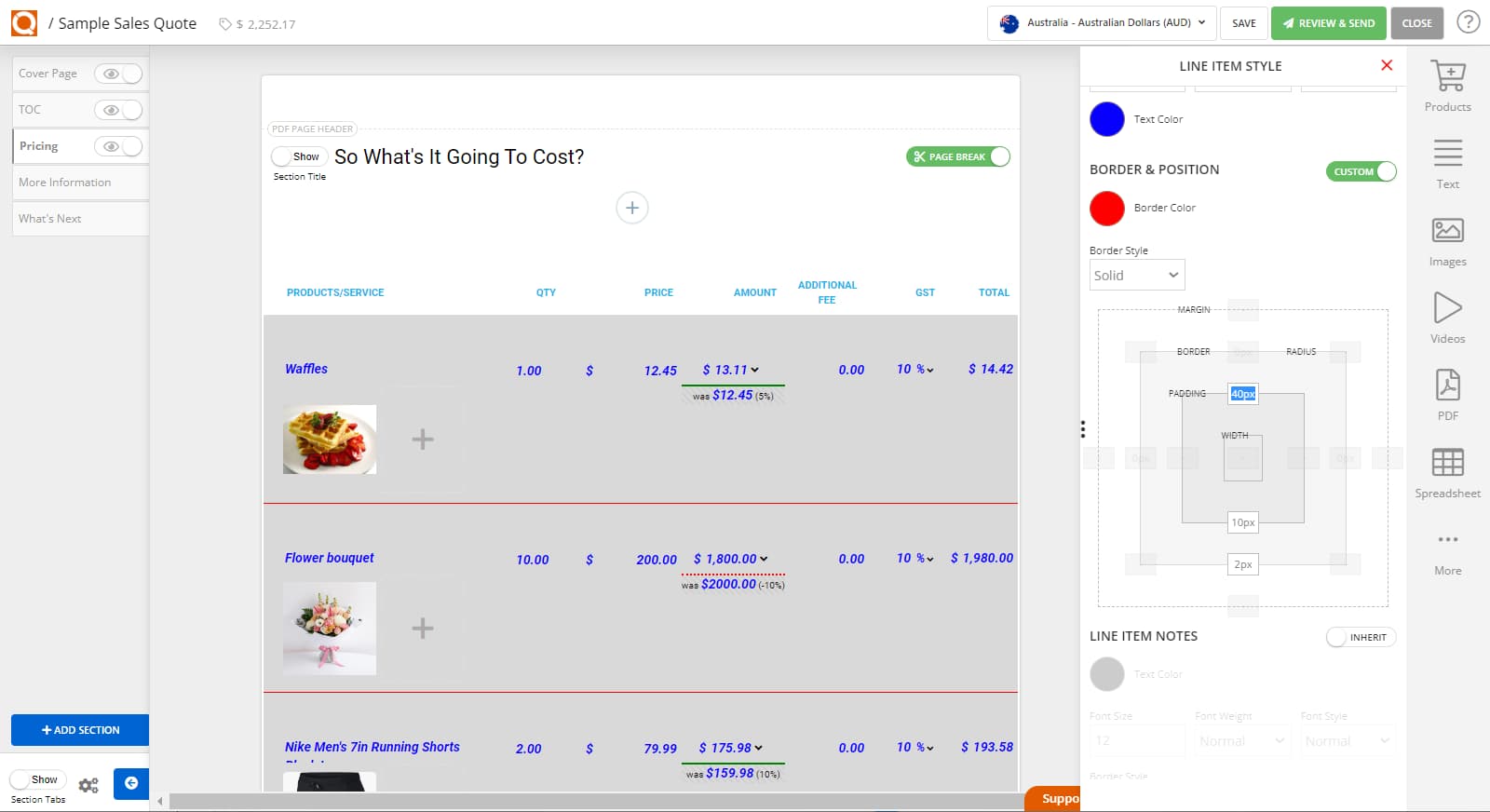Image resolution: width=1490 pixels, height=812 pixels.
Task: Click the Waffles product thumbnail
Action: (330, 440)
